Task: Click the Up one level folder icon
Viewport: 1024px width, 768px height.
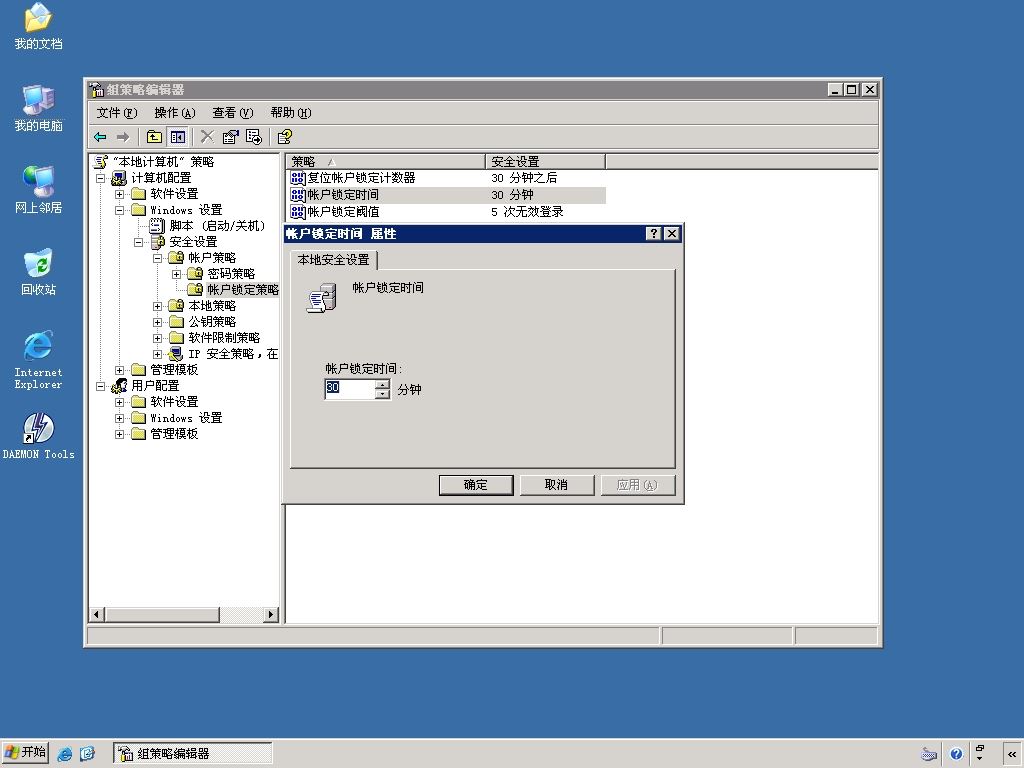Action: point(154,136)
